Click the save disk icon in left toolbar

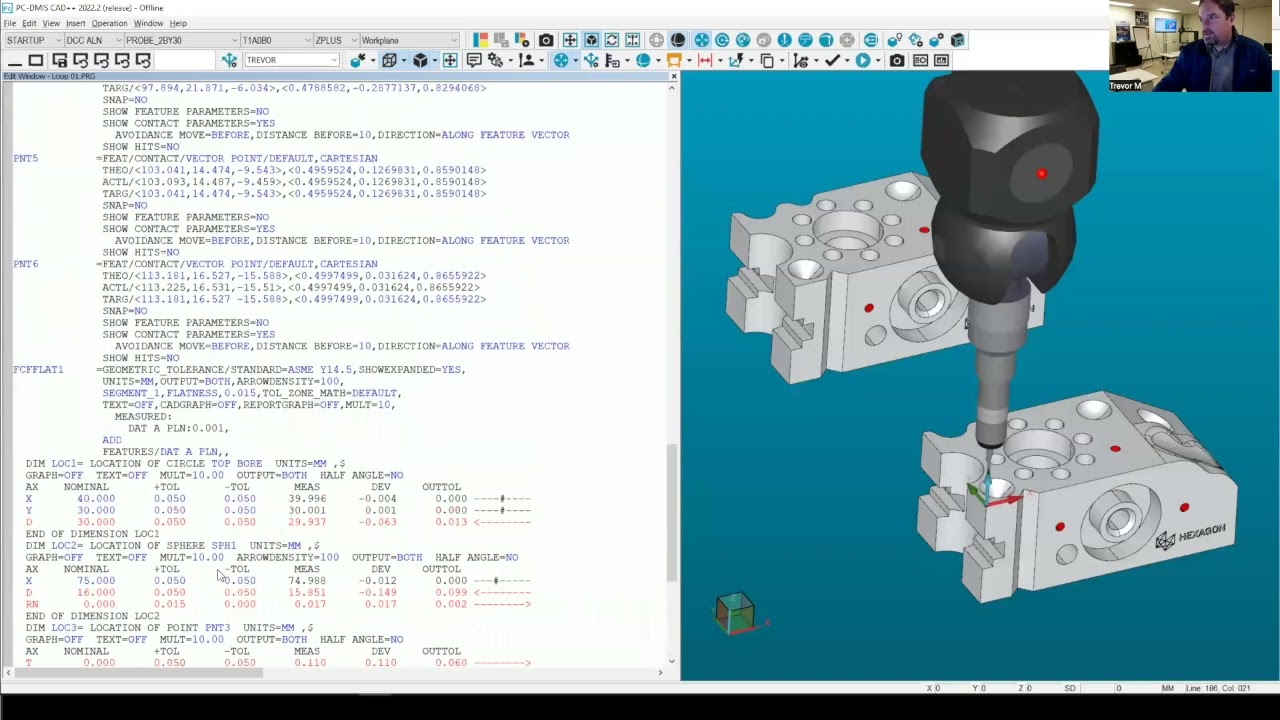click(x=60, y=60)
